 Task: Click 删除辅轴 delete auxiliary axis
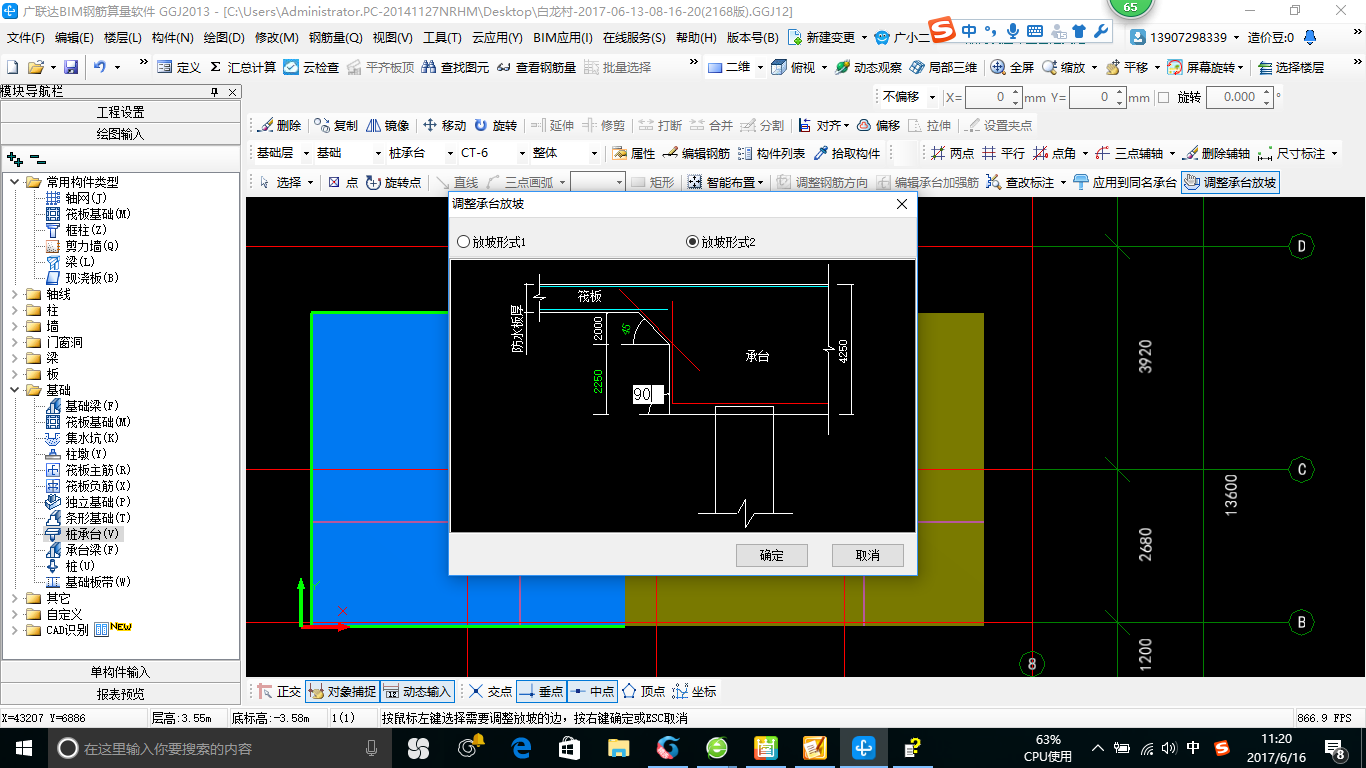(x=1216, y=153)
